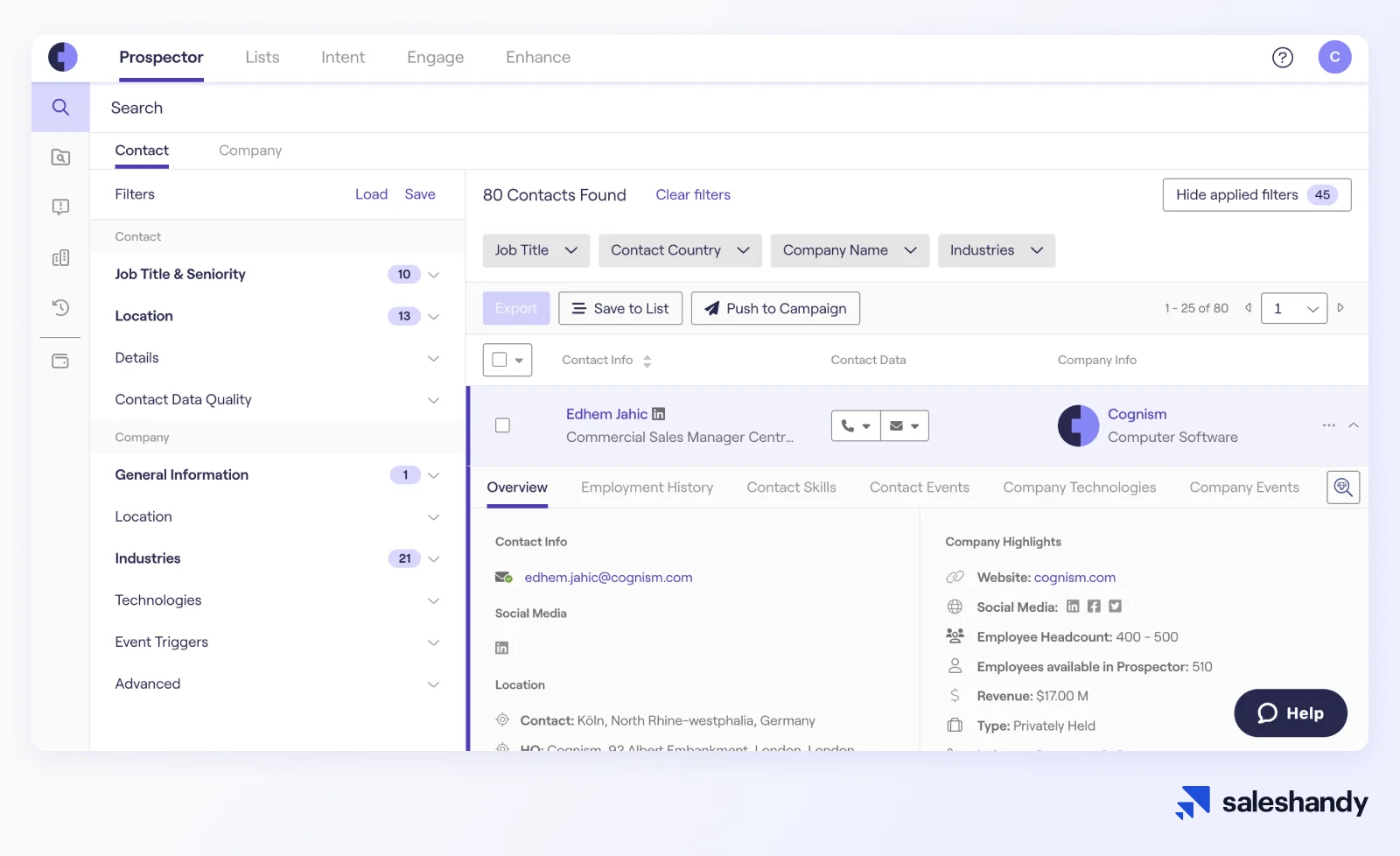Open Company Name applied filter dropdown
Image resolution: width=1400 pixels, height=856 pixels.
click(x=850, y=250)
